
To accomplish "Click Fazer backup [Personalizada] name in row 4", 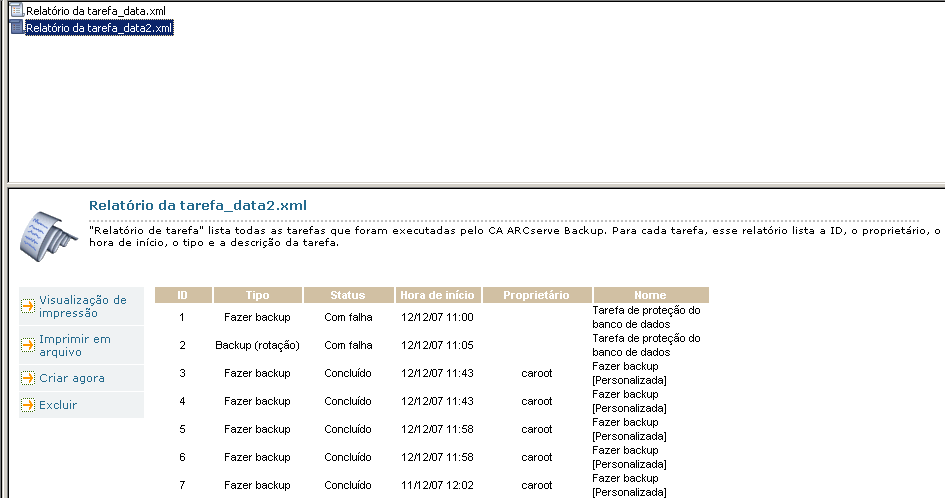I will pyautogui.click(x=629, y=401).
